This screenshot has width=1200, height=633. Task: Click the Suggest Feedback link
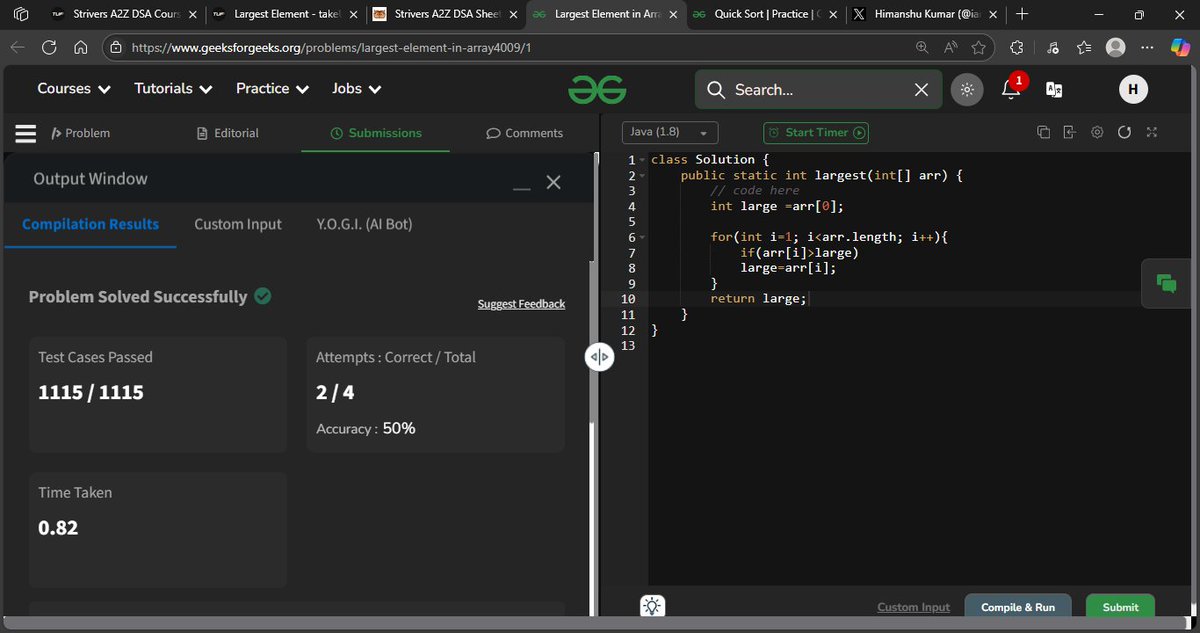521,304
